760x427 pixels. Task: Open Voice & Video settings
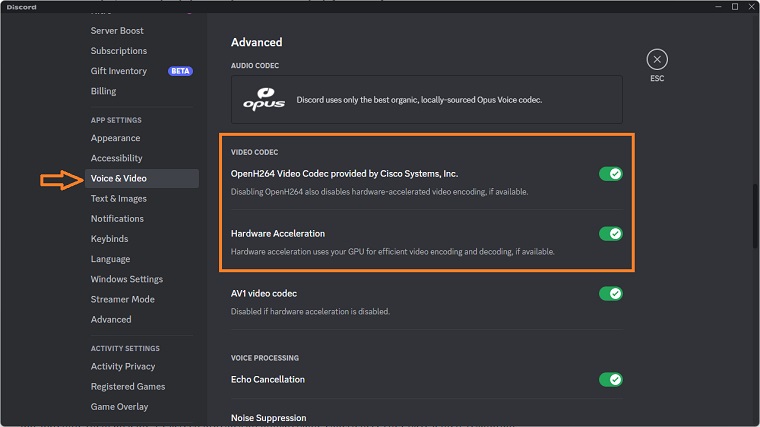[x=119, y=178]
